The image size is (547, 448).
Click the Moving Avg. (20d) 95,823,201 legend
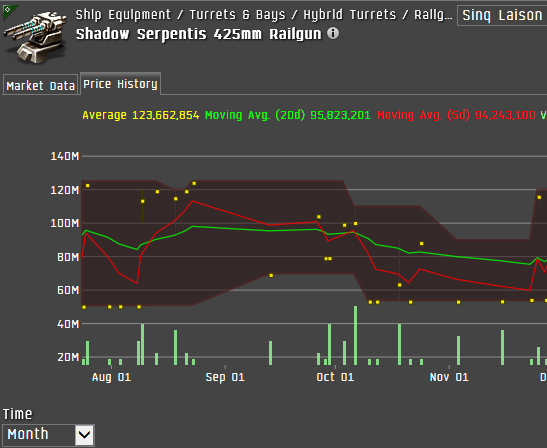287,115
